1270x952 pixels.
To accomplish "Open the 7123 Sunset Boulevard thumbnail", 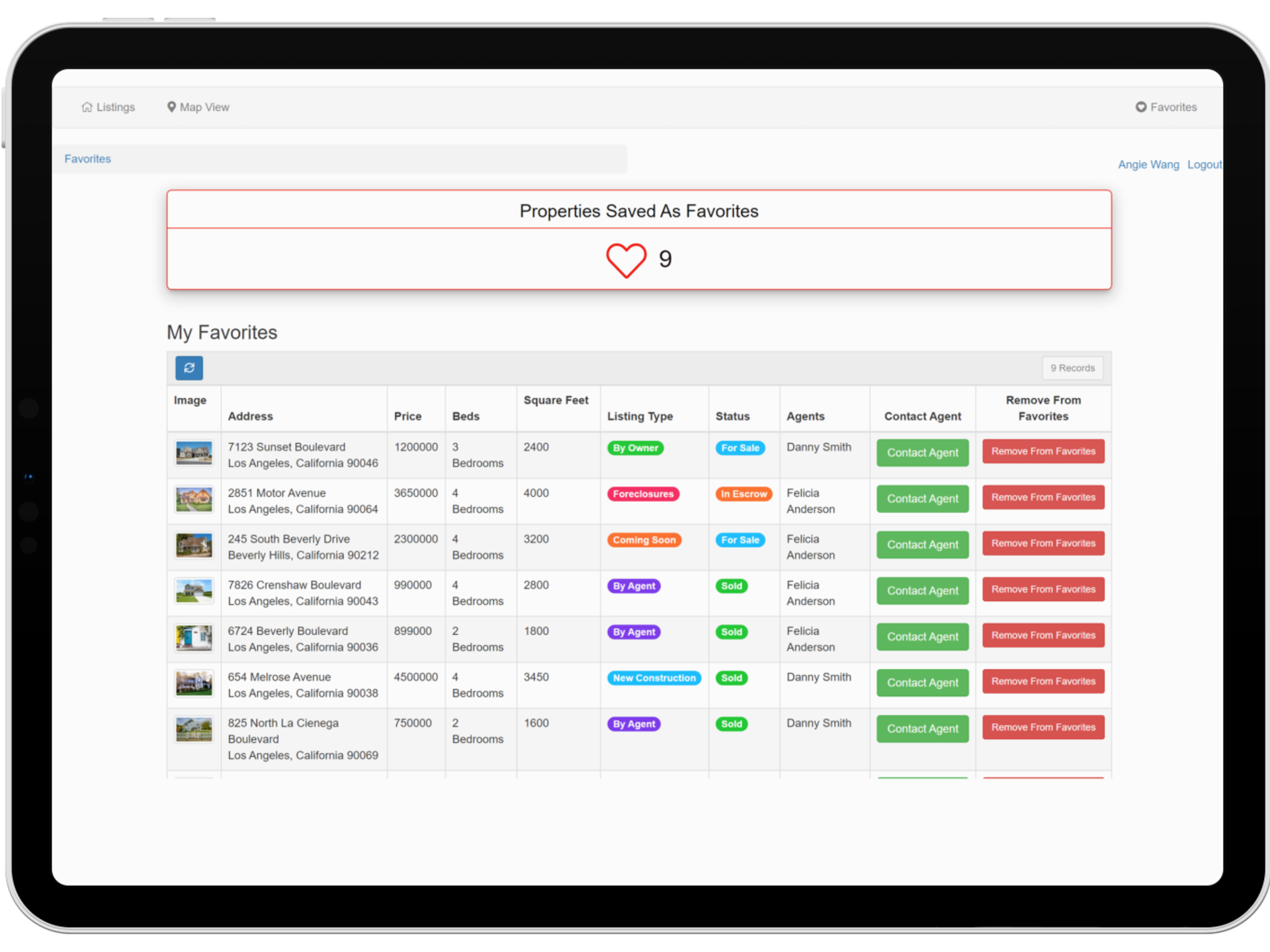I will 194,454.
